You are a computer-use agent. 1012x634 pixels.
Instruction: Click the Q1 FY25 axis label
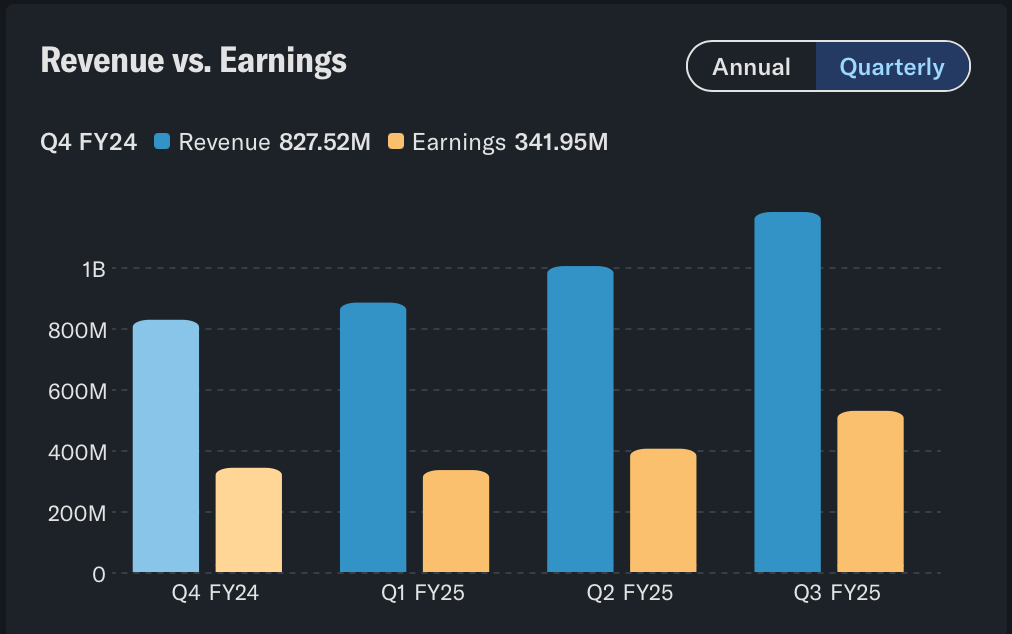click(x=423, y=593)
